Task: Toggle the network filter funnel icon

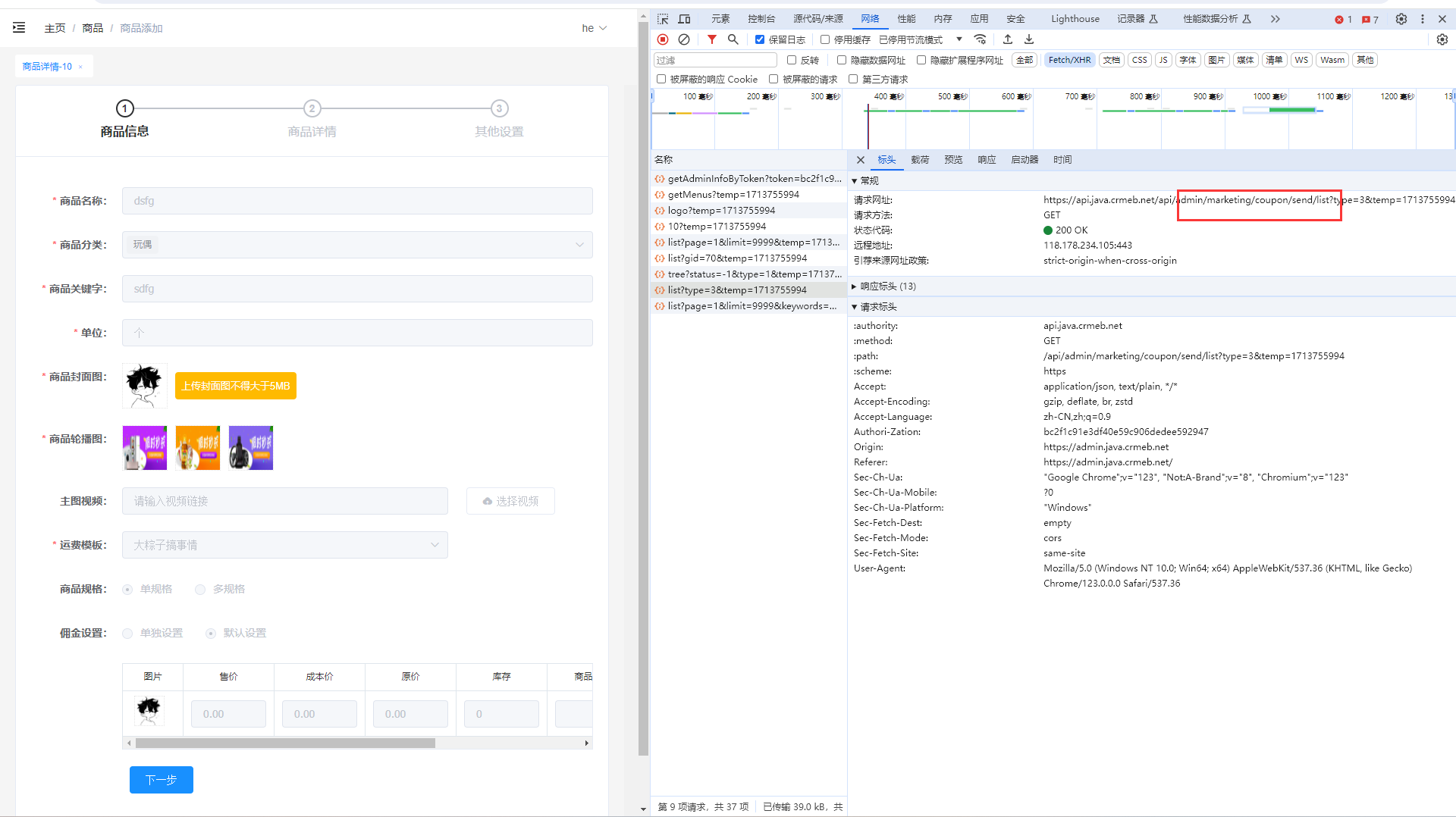Action: click(711, 39)
